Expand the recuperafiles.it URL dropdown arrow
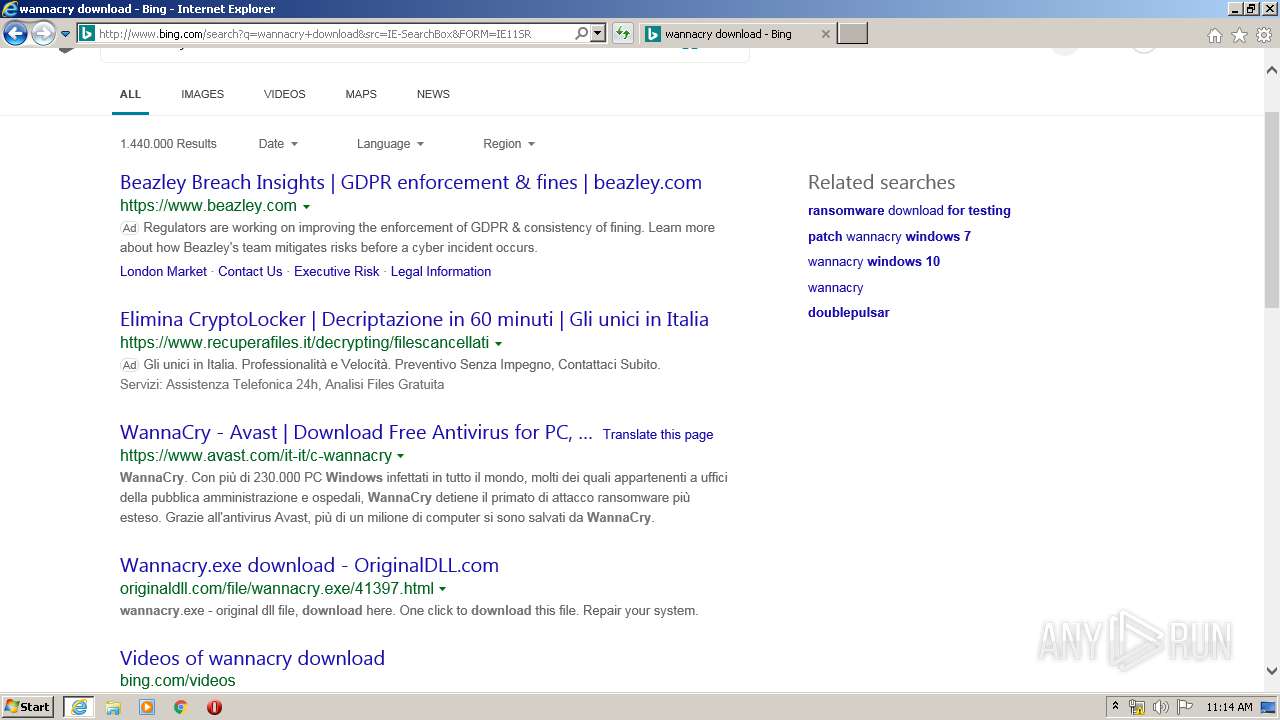Viewport: 1280px width, 720px height. tap(498, 344)
